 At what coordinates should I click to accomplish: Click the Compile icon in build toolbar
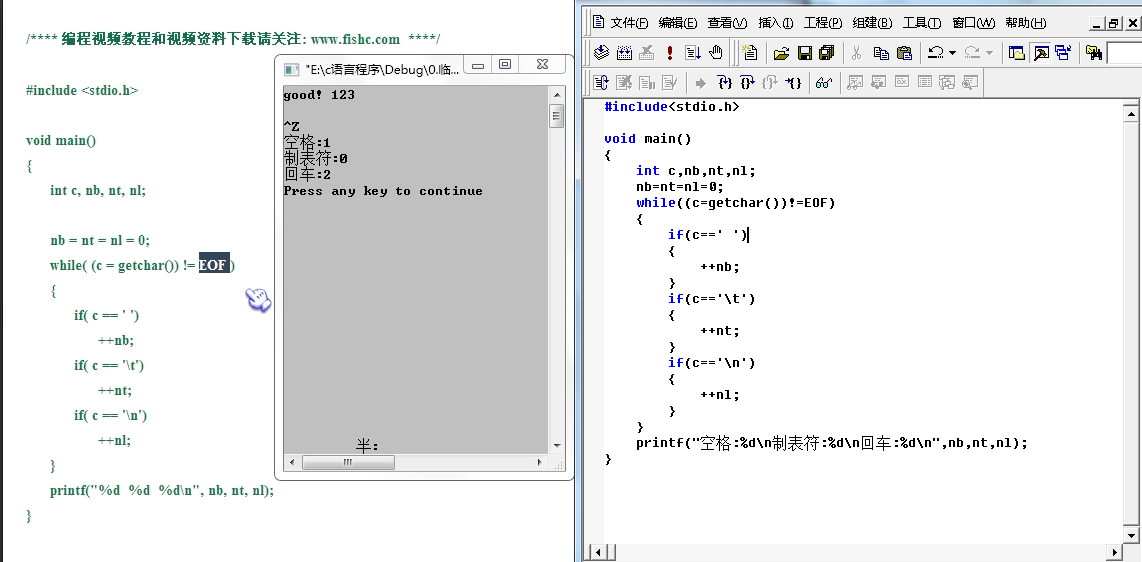tap(602, 52)
